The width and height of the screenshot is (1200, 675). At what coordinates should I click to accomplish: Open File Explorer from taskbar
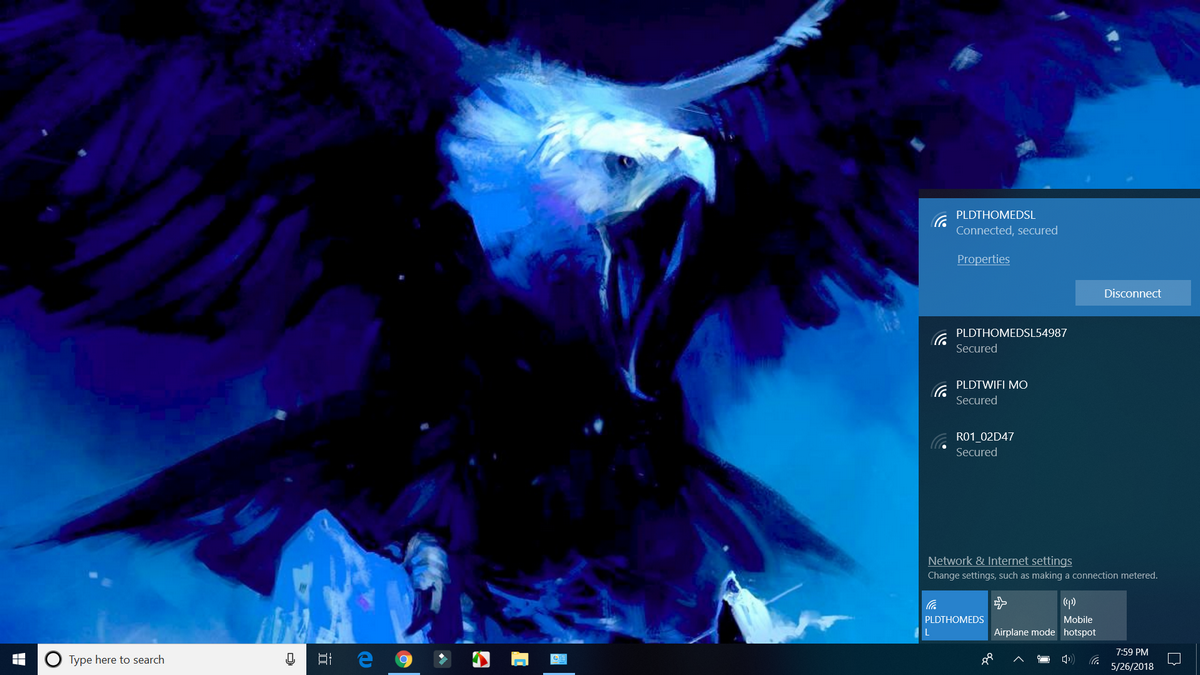click(519, 659)
